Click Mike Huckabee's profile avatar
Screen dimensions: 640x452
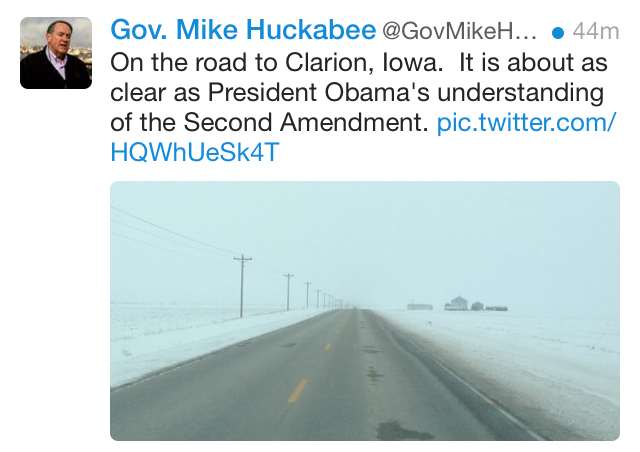[x=56, y=53]
